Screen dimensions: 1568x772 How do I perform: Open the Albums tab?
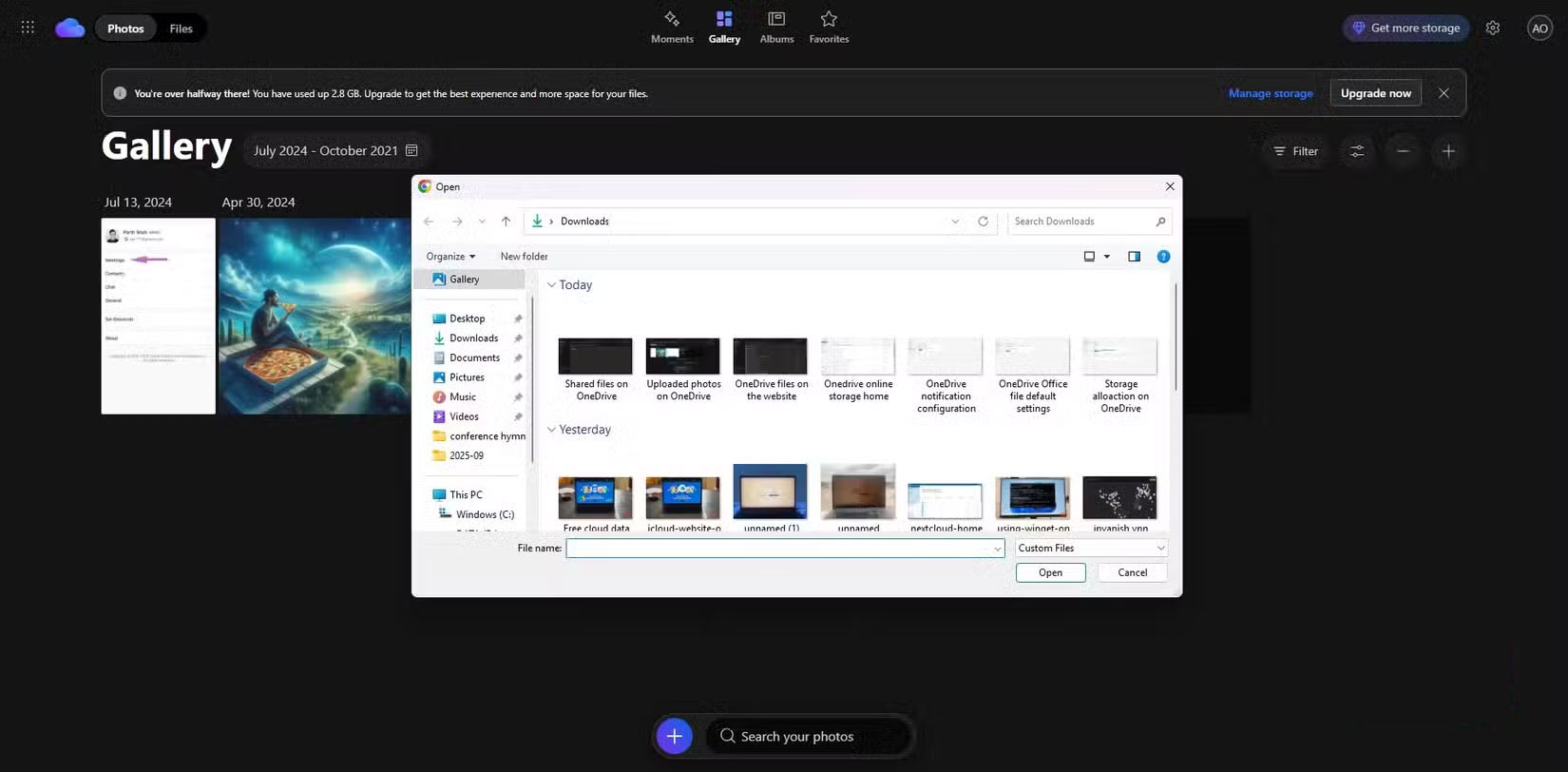coord(776,27)
